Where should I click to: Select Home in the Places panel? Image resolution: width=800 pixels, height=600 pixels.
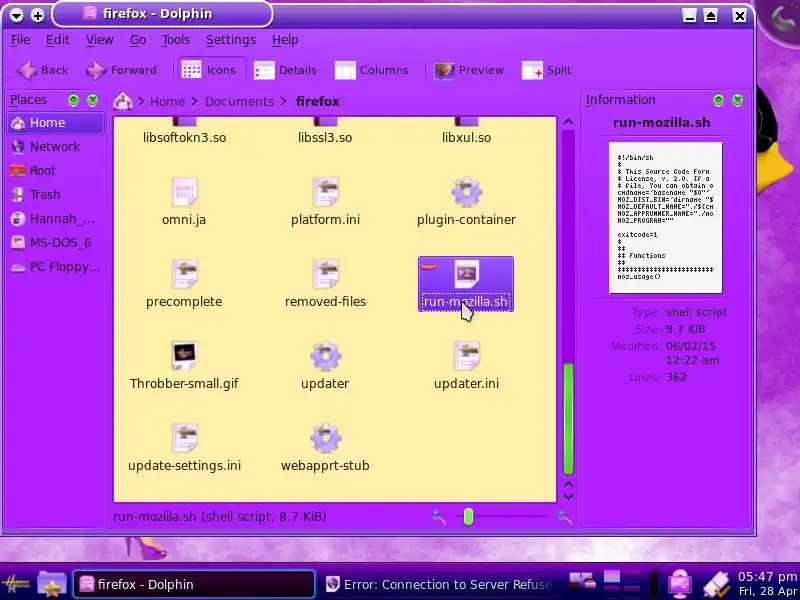[56, 123]
